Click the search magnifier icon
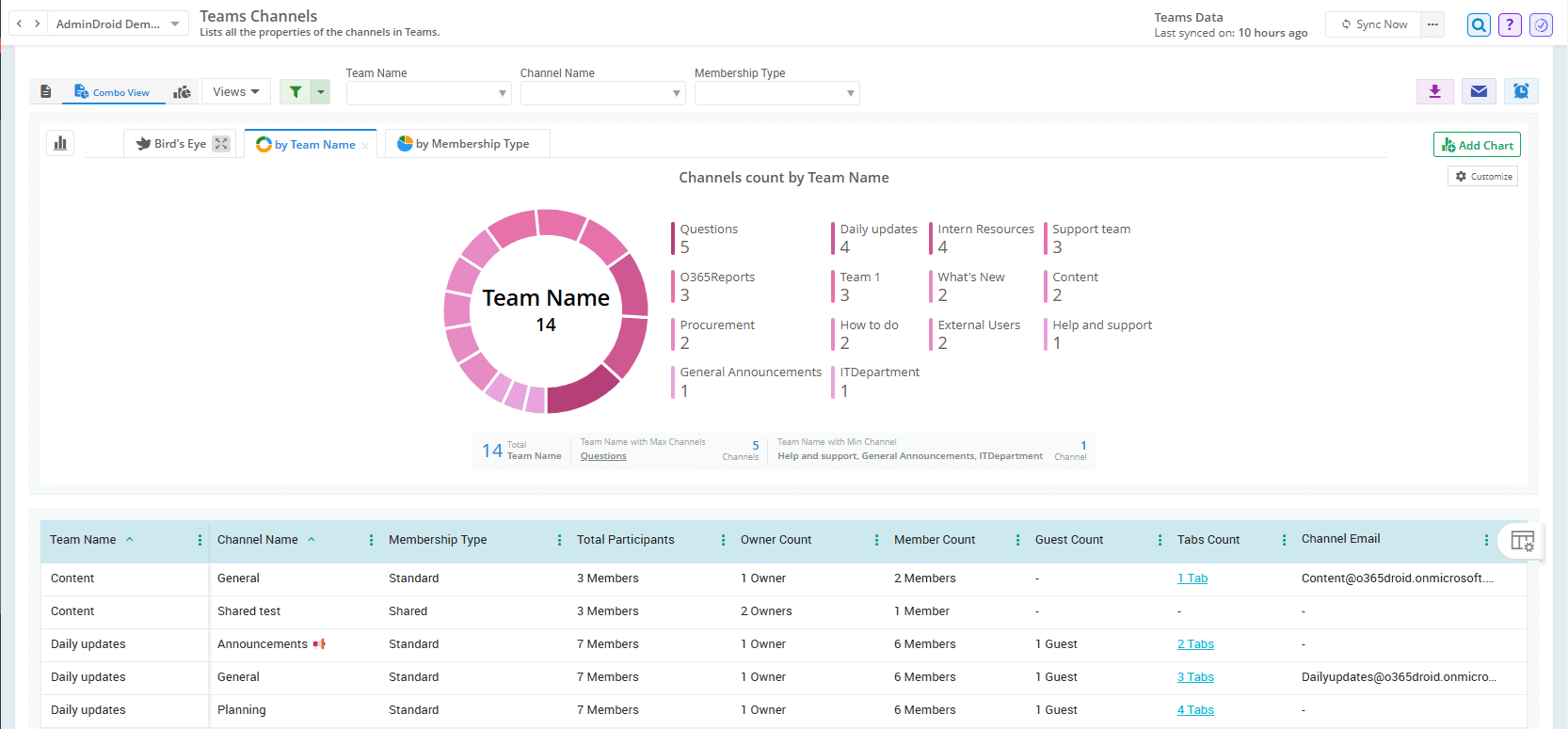1568x729 pixels. (1479, 25)
